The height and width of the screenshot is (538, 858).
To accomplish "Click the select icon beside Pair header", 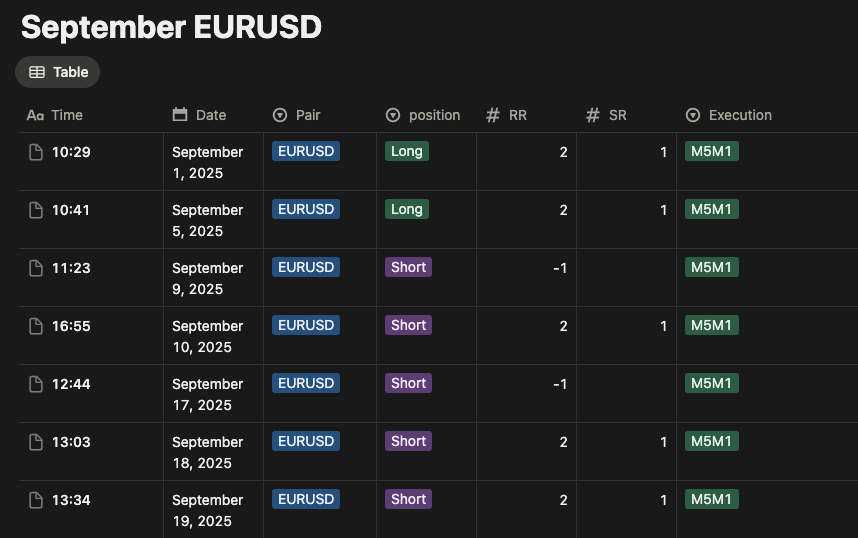I will tap(280, 115).
